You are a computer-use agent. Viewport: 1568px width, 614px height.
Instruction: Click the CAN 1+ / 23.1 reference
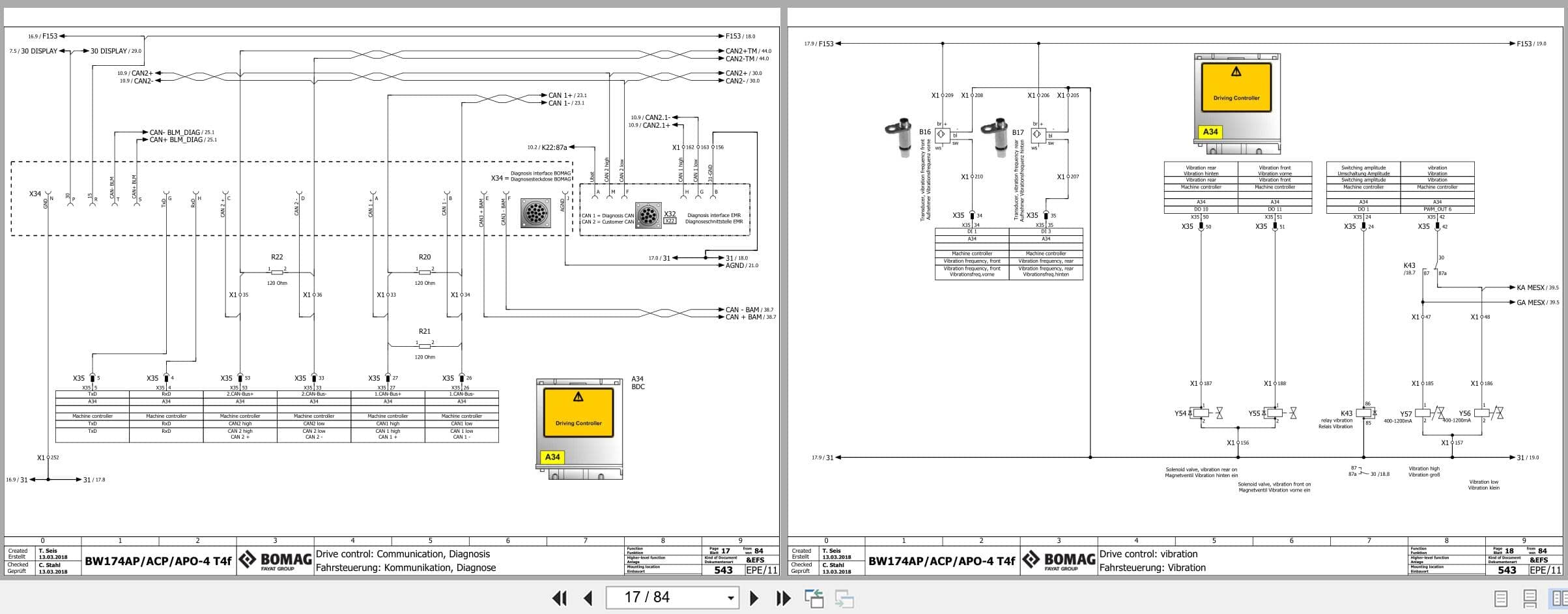pyautogui.click(x=567, y=95)
